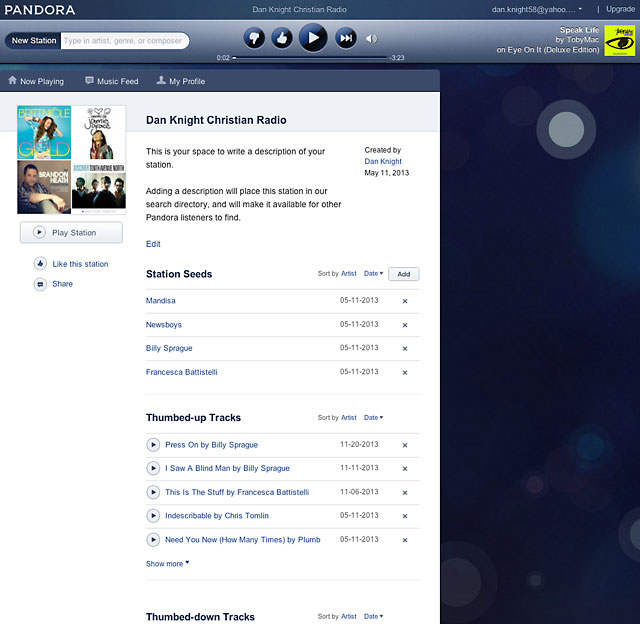Open the Pandora logo home link
Screen dimensions: 640x624
[x=40, y=10]
